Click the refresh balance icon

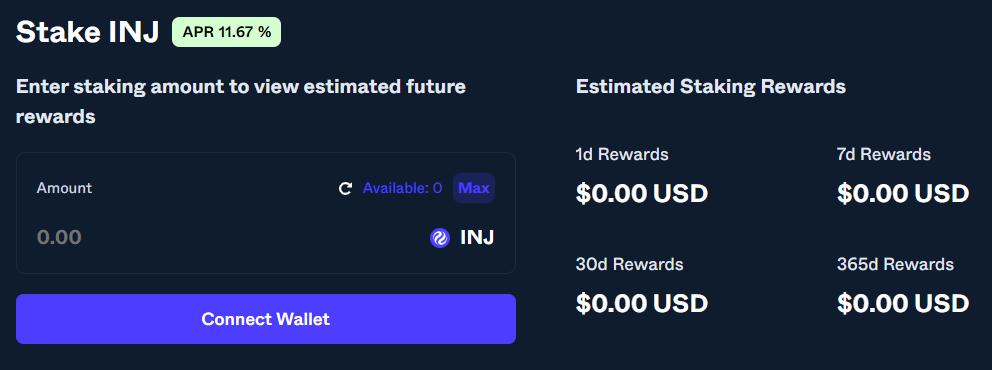coord(345,188)
